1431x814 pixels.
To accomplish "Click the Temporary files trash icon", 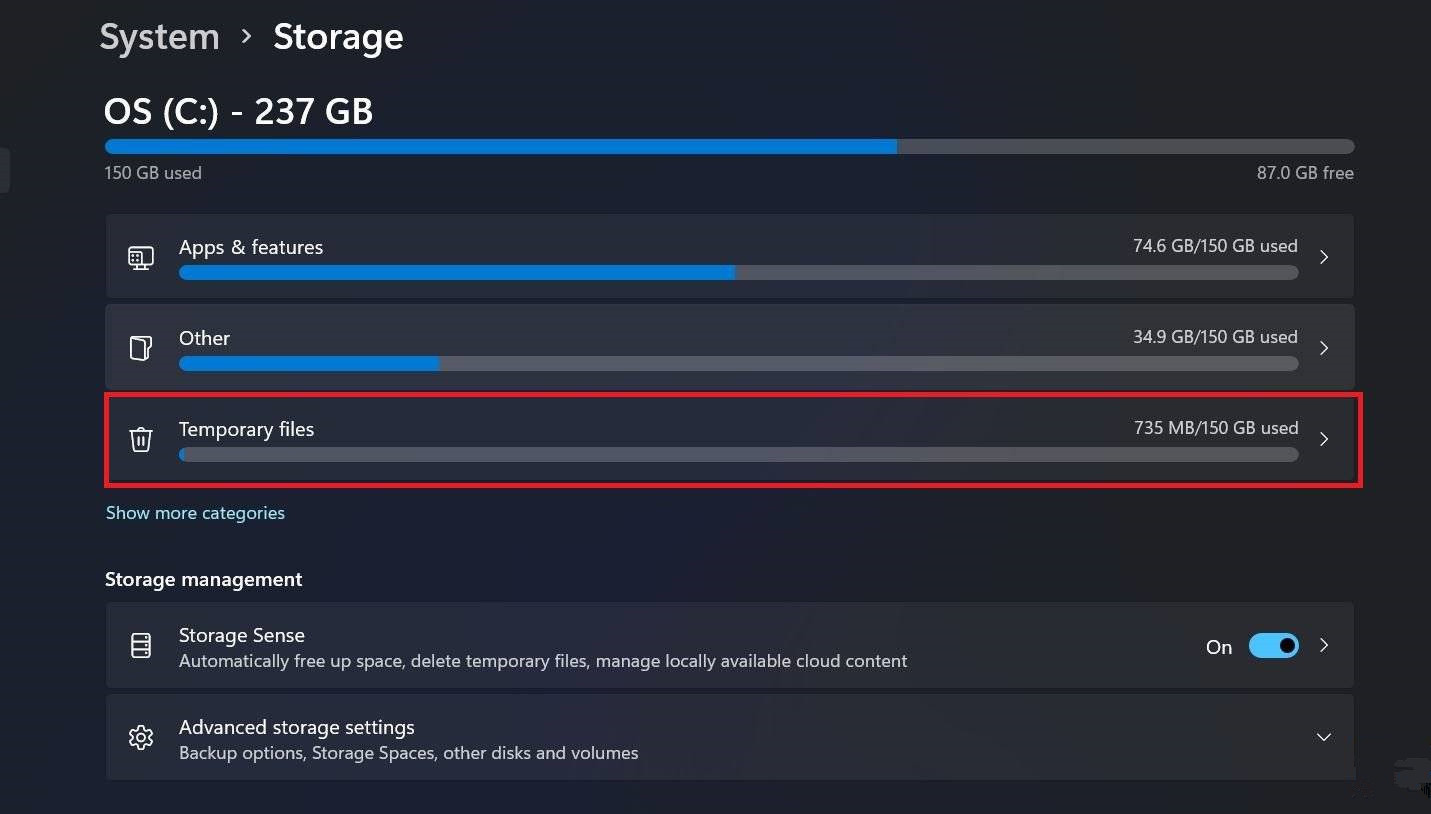I will coord(140,439).
